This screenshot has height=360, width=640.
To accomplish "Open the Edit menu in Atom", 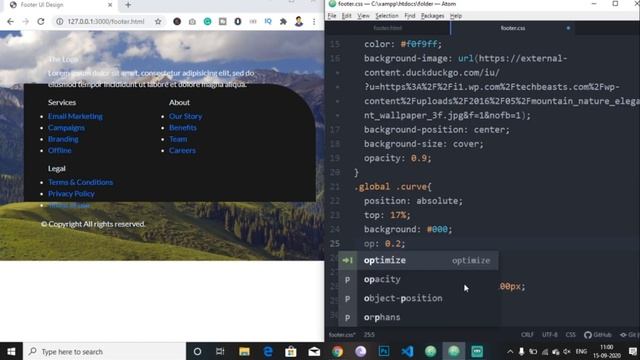I will [347, 16].
